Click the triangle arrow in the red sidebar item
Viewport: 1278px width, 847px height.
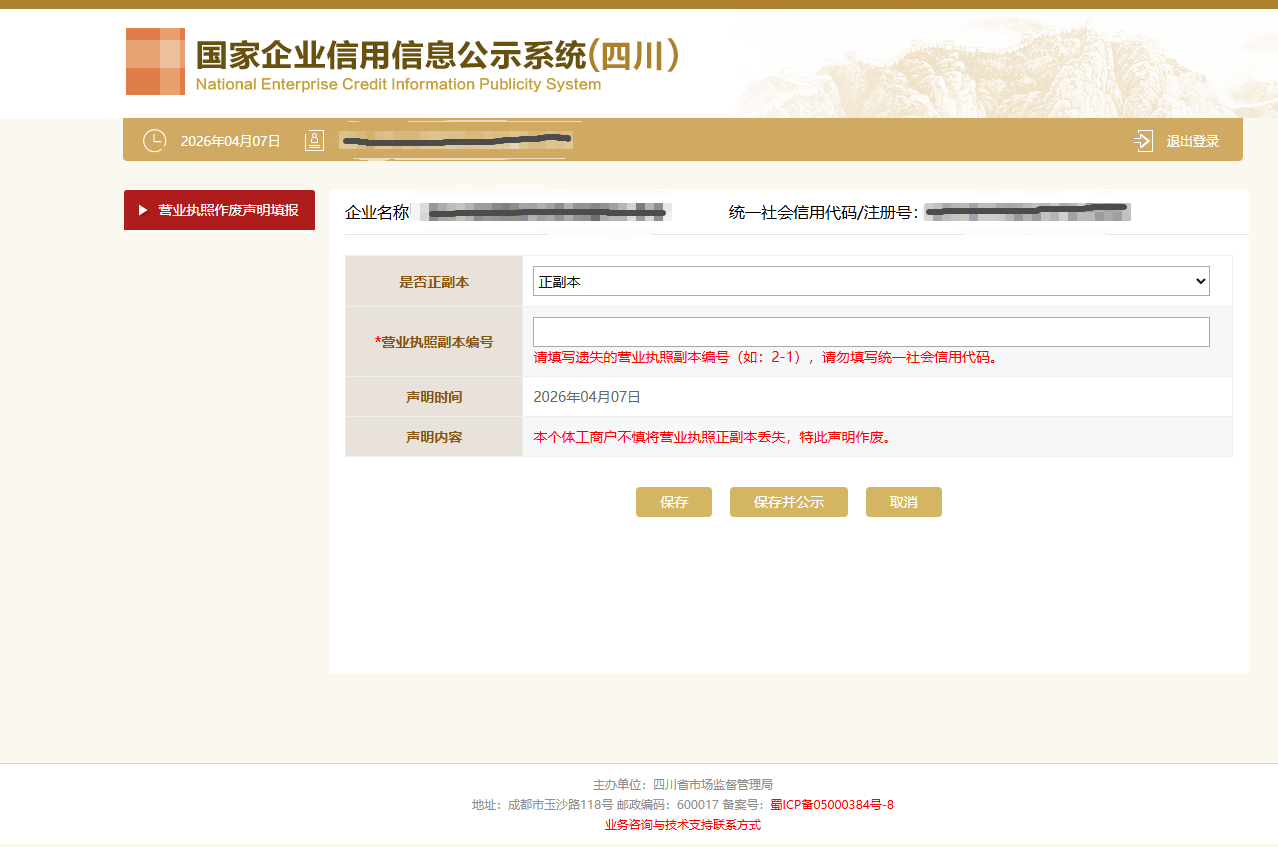(x=143, y=210)
